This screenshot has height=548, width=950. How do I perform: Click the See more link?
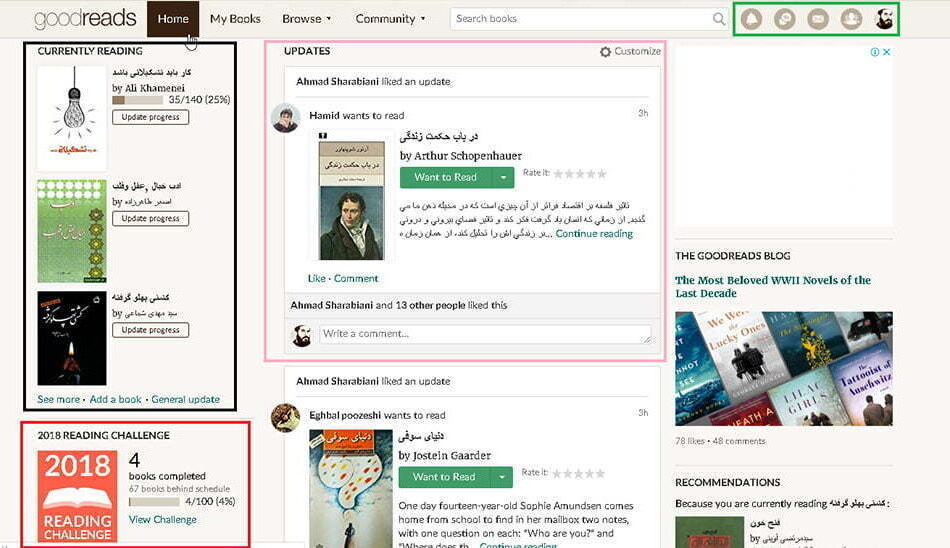[58, 399]
